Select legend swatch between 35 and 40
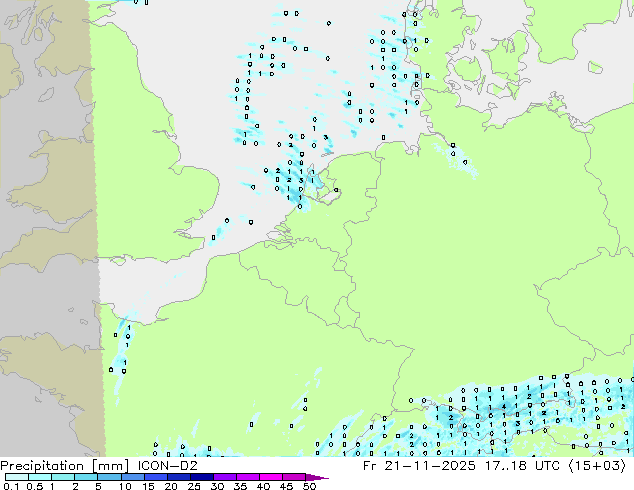Screen dimensions: 634x490 click(247, 477)
